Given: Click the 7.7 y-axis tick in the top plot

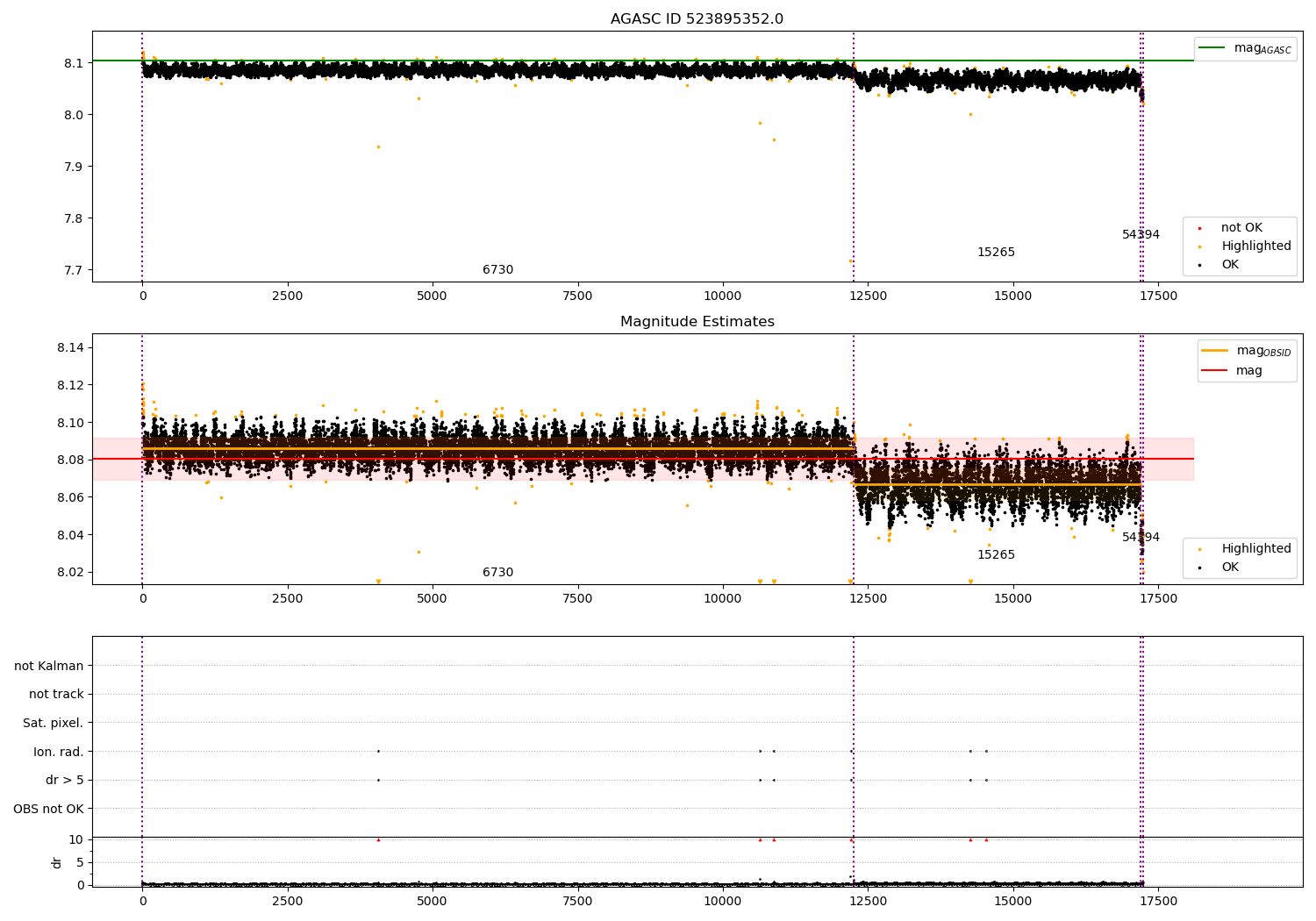Looking at the screenshot, I should [73, 270].
